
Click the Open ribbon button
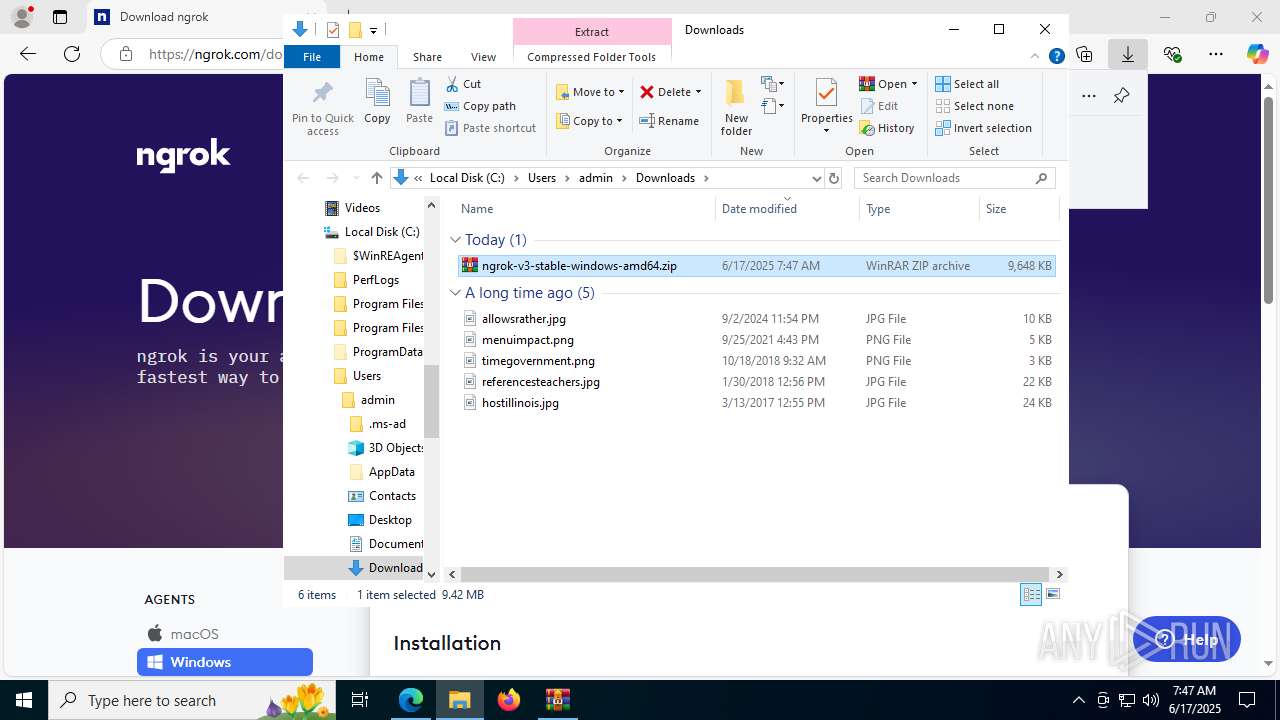coord(888,84)
